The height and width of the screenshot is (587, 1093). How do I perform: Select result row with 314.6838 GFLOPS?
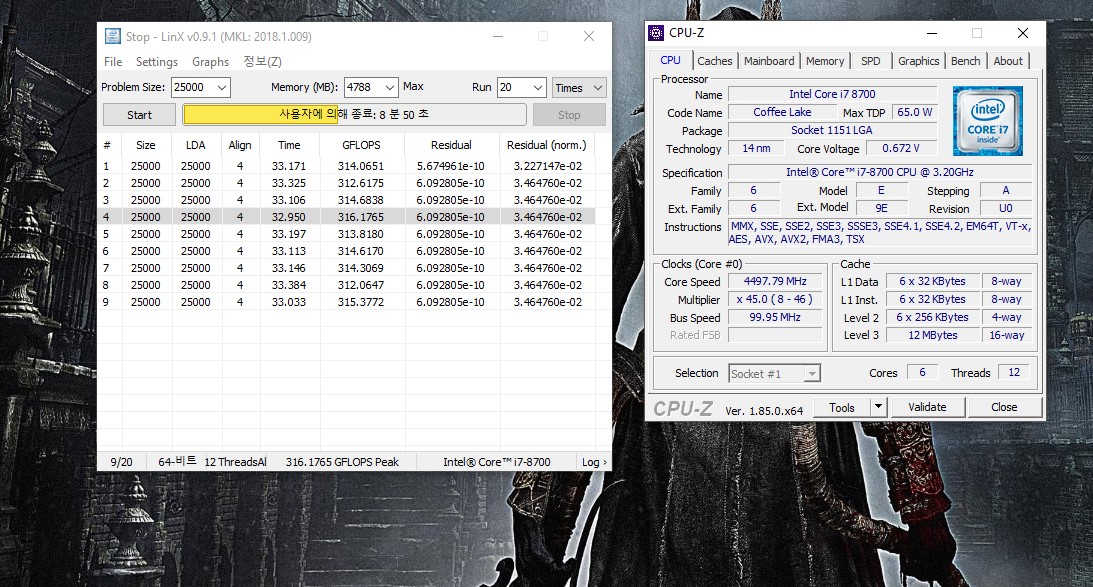[x=346, y=200]
